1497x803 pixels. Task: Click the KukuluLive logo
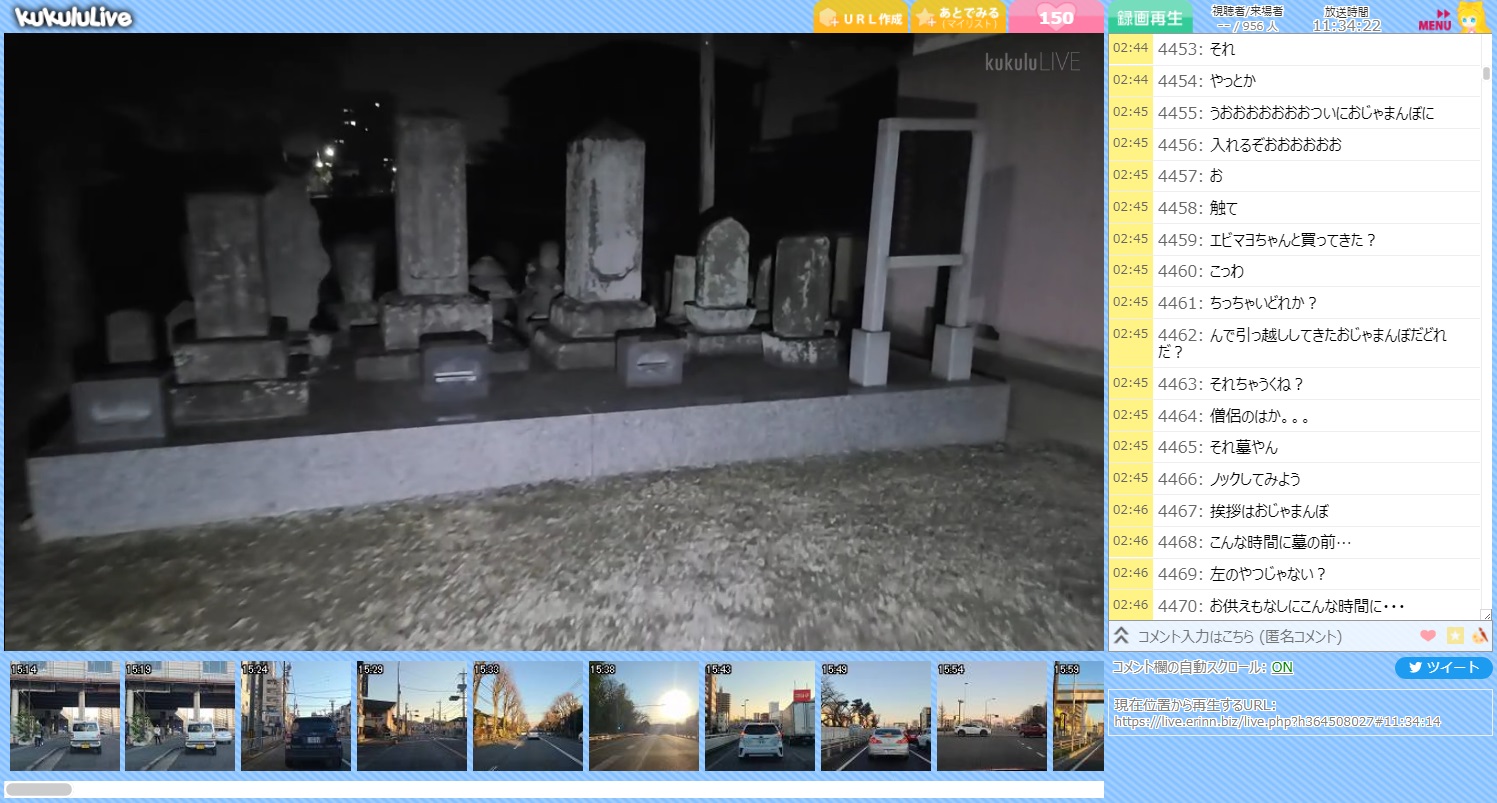73,17
